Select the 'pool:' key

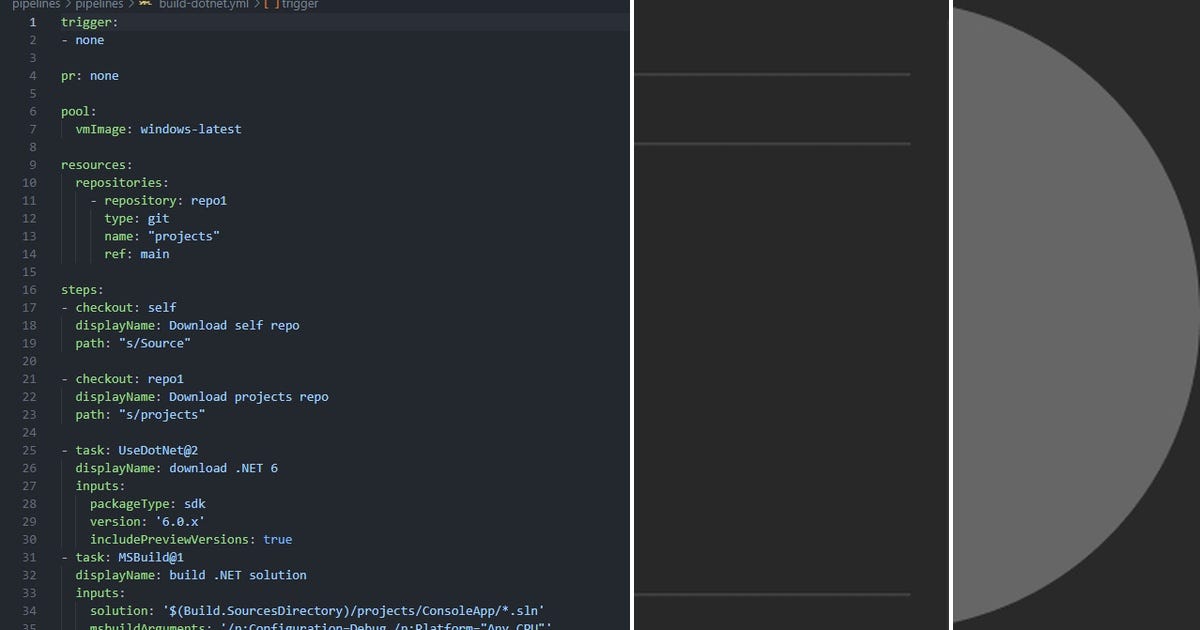(79, 111)
